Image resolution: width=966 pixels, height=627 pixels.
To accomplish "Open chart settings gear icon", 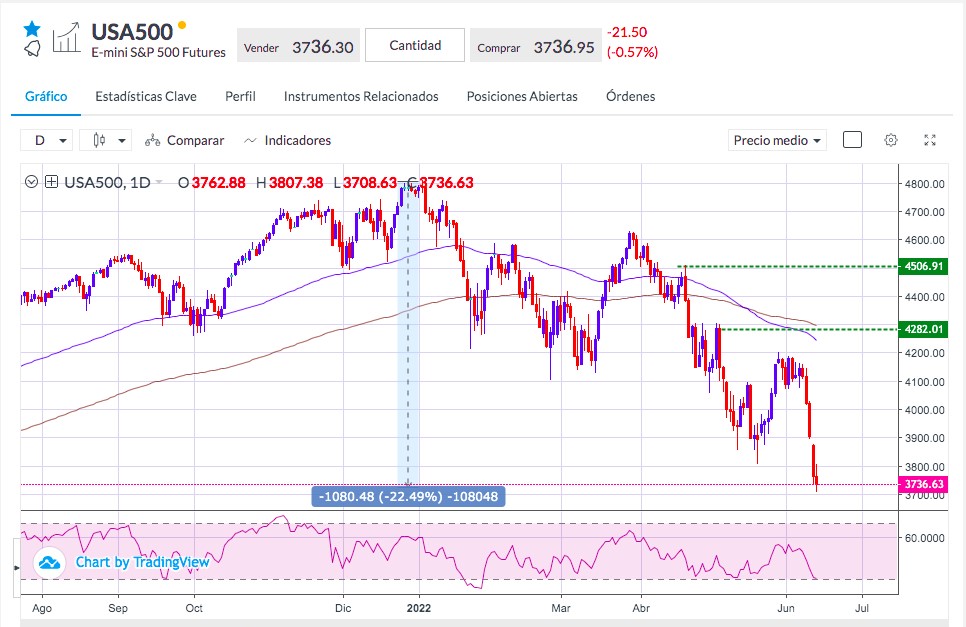I will tap(891, 140).
